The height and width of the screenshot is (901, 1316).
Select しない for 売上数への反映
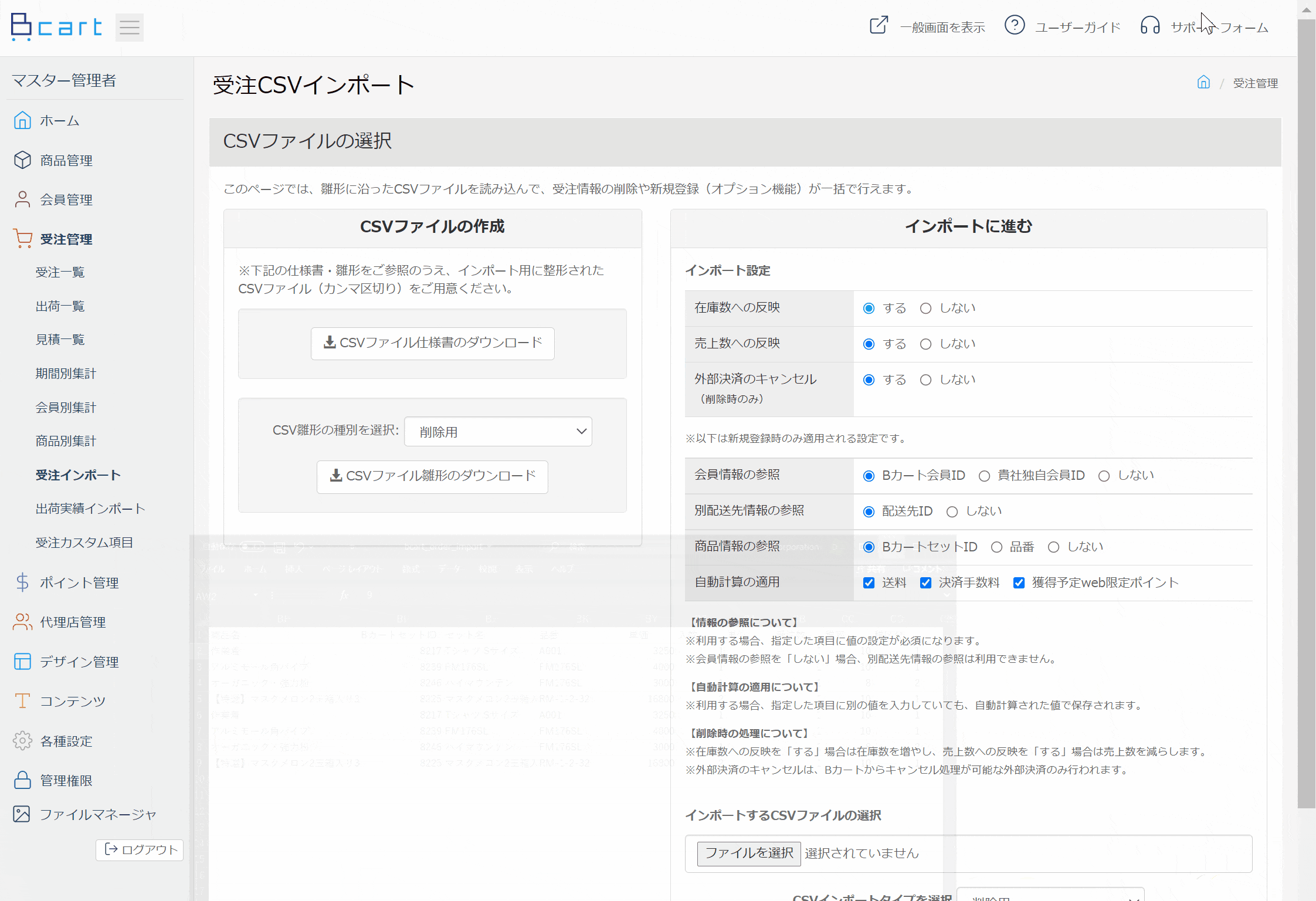pyautogui.click(x=925, y=344)
